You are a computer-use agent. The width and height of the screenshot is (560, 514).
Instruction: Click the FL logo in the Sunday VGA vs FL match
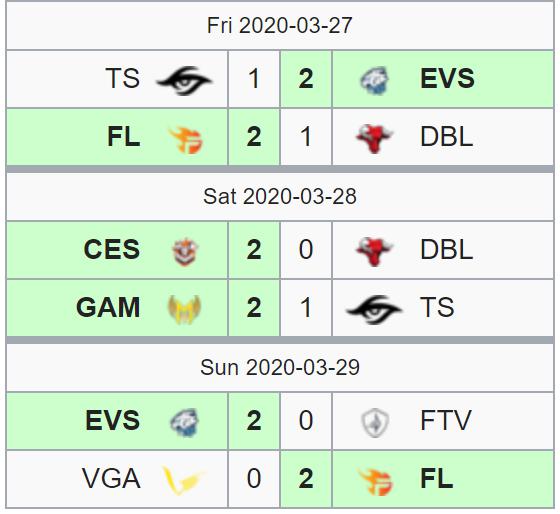tap(375, 481)
